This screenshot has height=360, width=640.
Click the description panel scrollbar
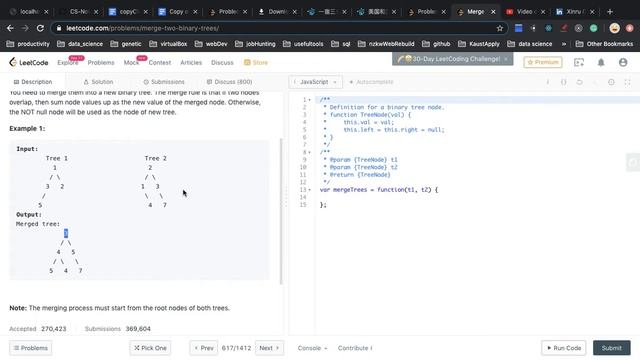tap(281, 211)
